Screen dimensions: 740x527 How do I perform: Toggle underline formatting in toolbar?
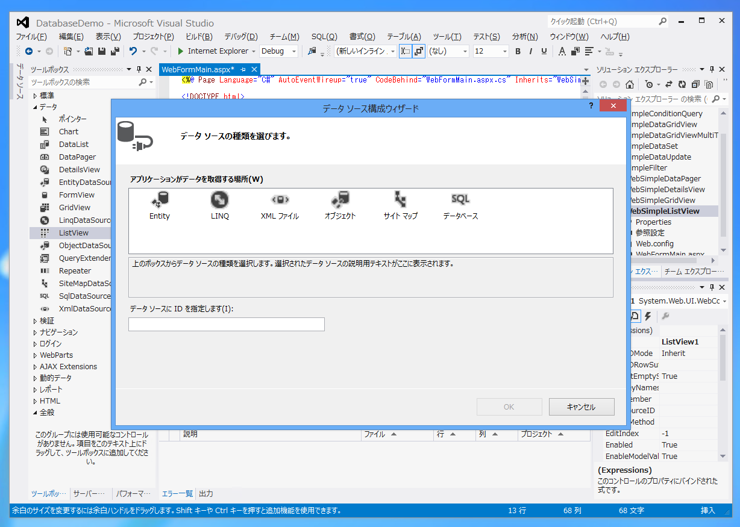544,51
